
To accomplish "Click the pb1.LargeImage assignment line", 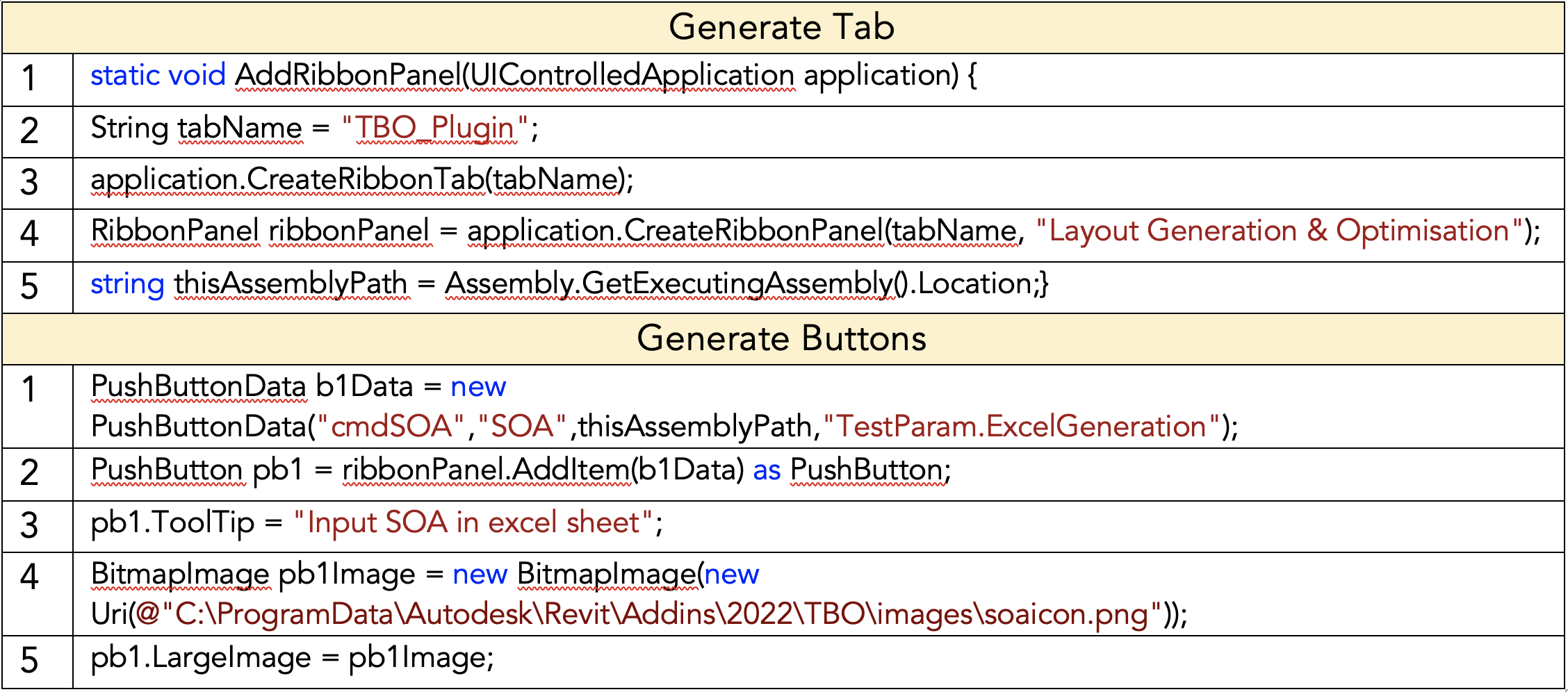I will point(292,658).
